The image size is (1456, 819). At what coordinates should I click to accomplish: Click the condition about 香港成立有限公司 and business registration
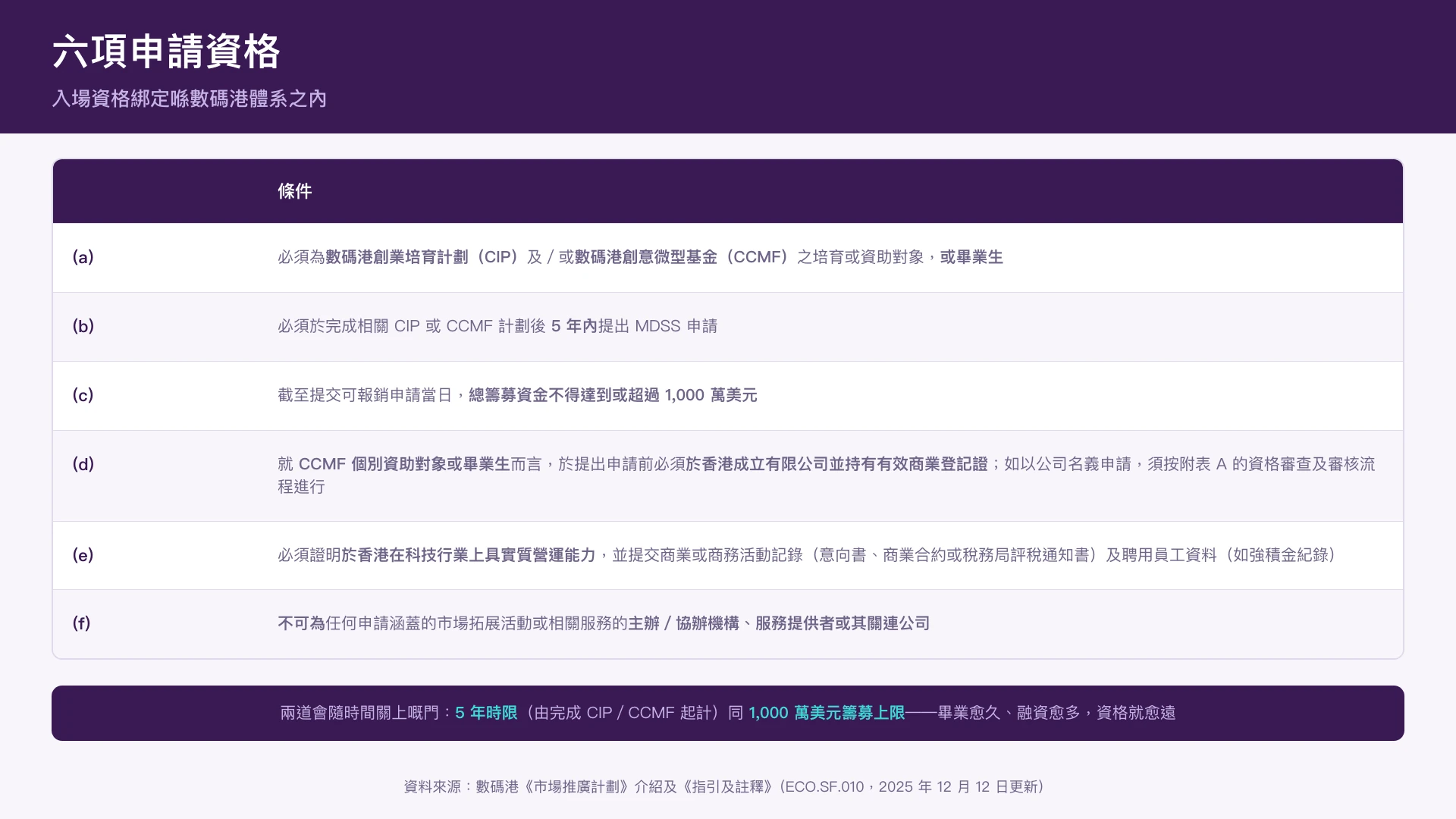coord(827,475)
